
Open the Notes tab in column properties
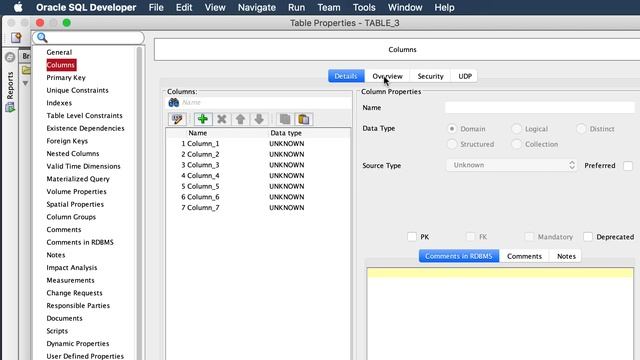pos(566,256)
